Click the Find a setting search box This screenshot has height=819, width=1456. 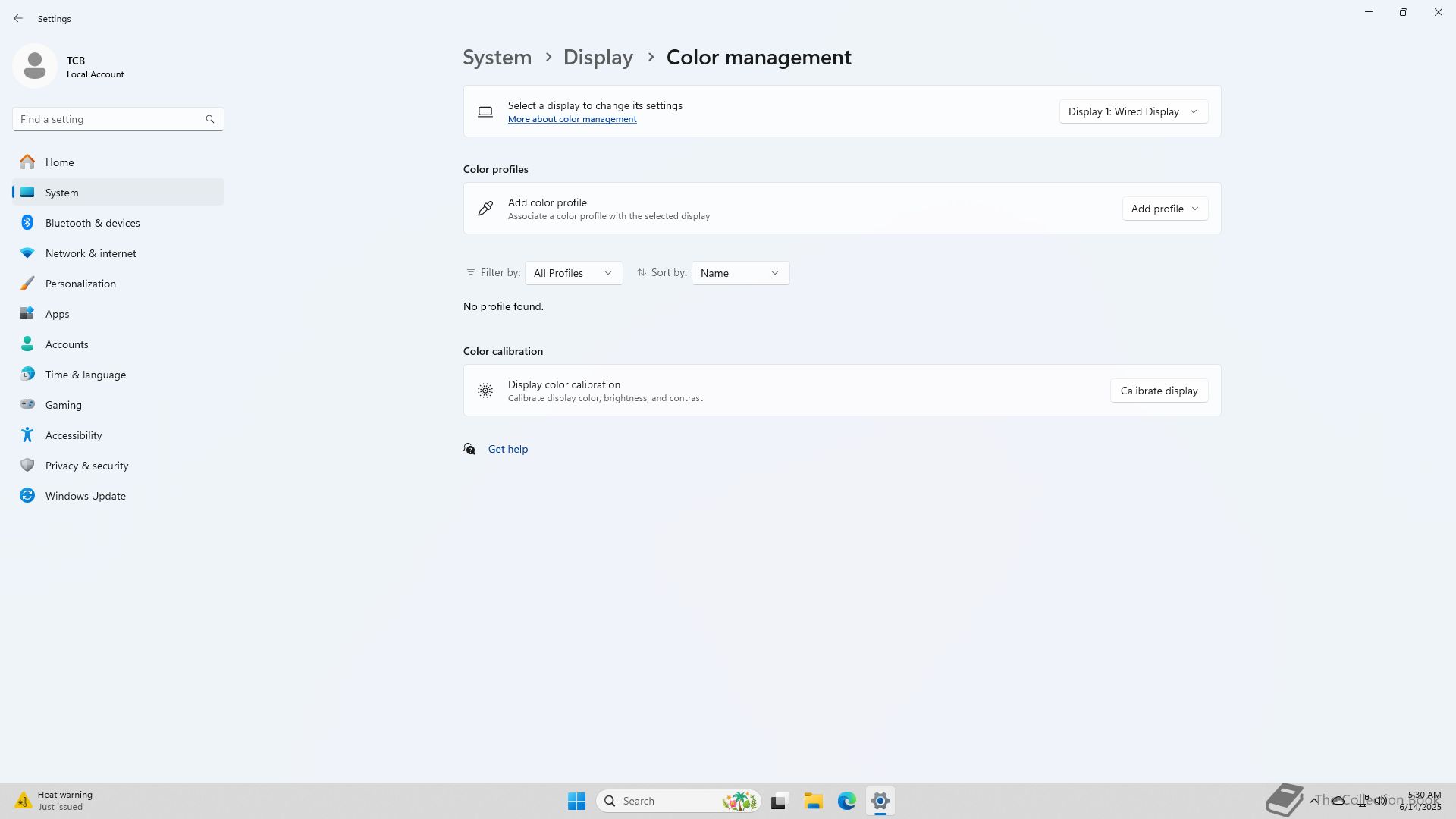pyautogui.click(x=106, y=119)
